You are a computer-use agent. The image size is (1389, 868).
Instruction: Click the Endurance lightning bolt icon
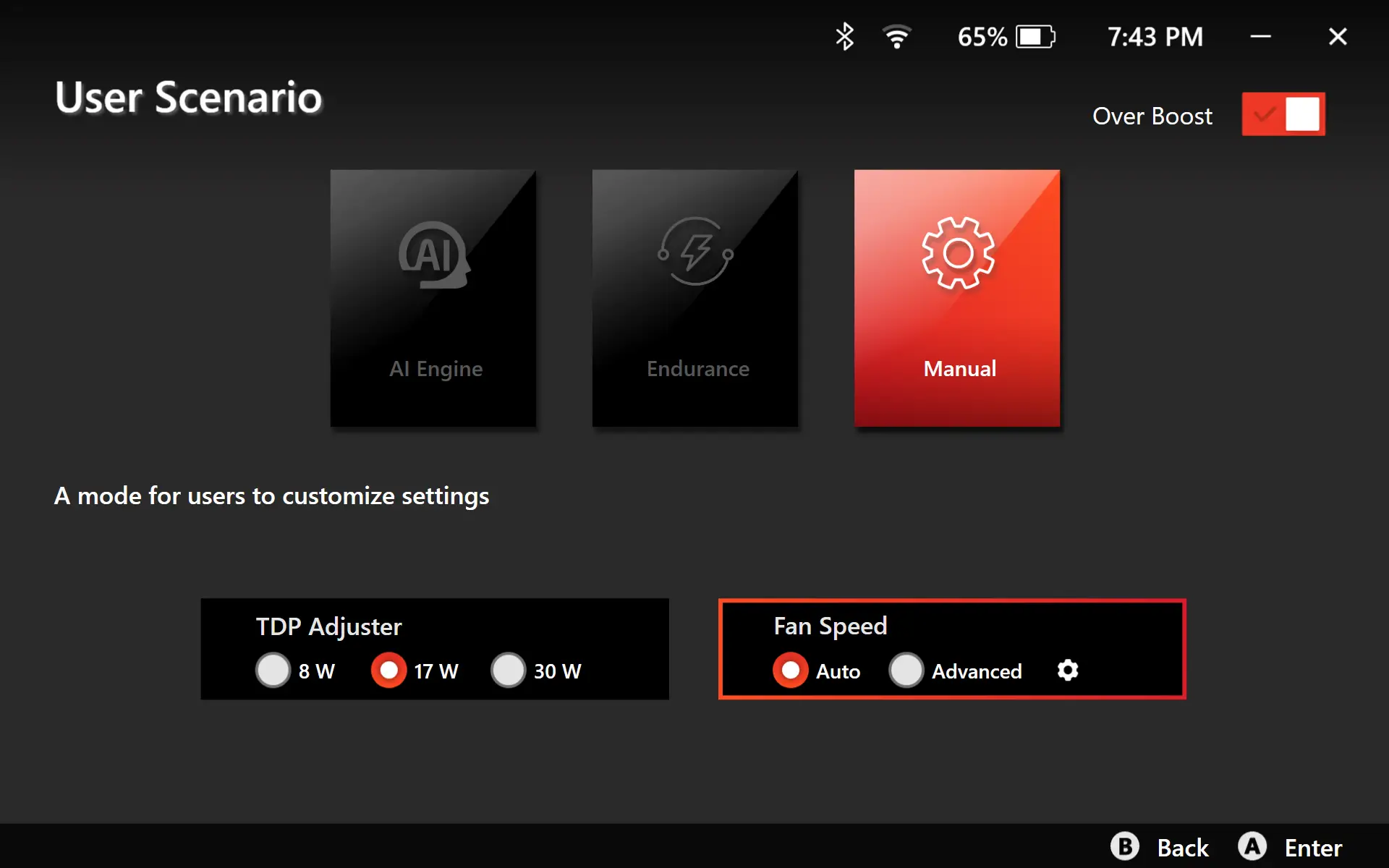[x=695, y=252]
